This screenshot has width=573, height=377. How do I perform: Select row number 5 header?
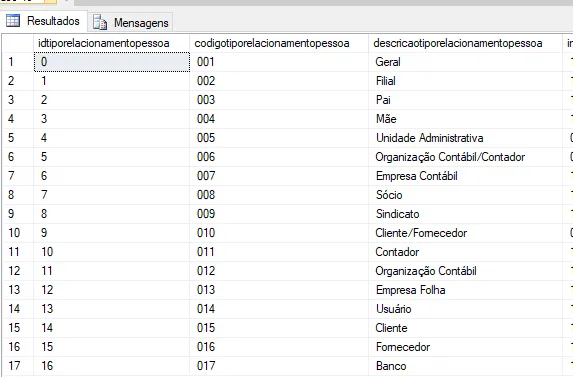click(18, 138)
